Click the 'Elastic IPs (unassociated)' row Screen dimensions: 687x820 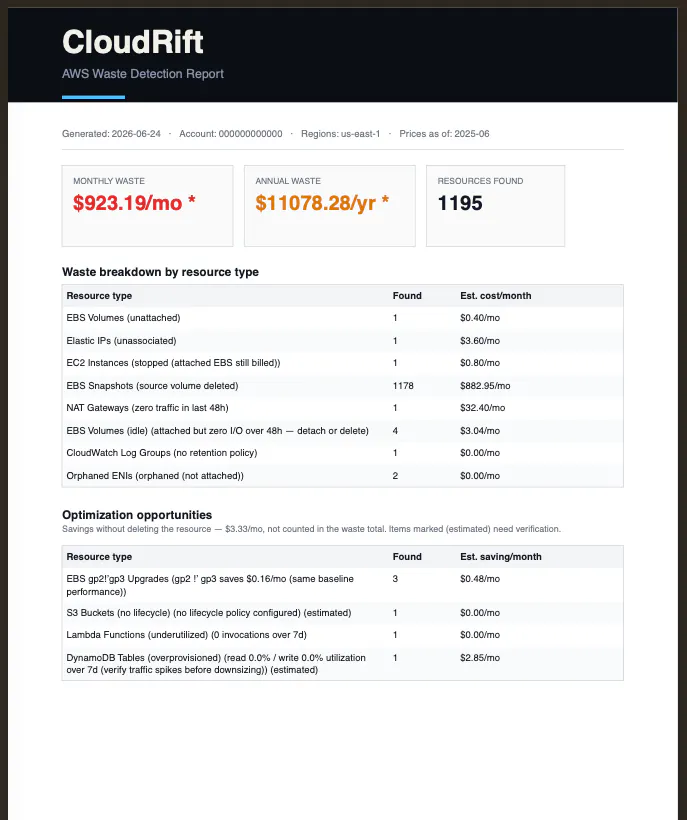pos(342,341)
